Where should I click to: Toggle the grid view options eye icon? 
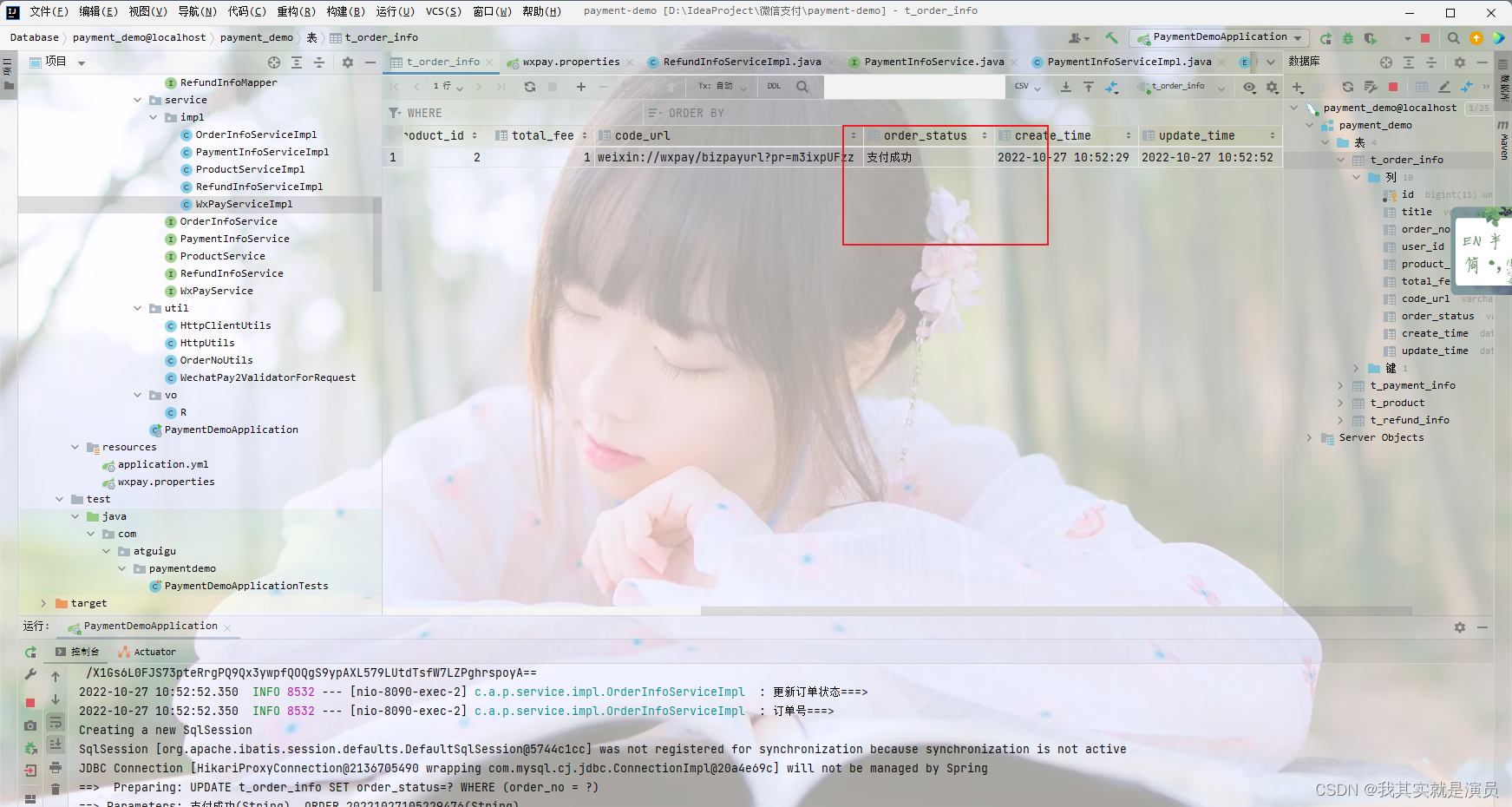[x=1249, y=87]
